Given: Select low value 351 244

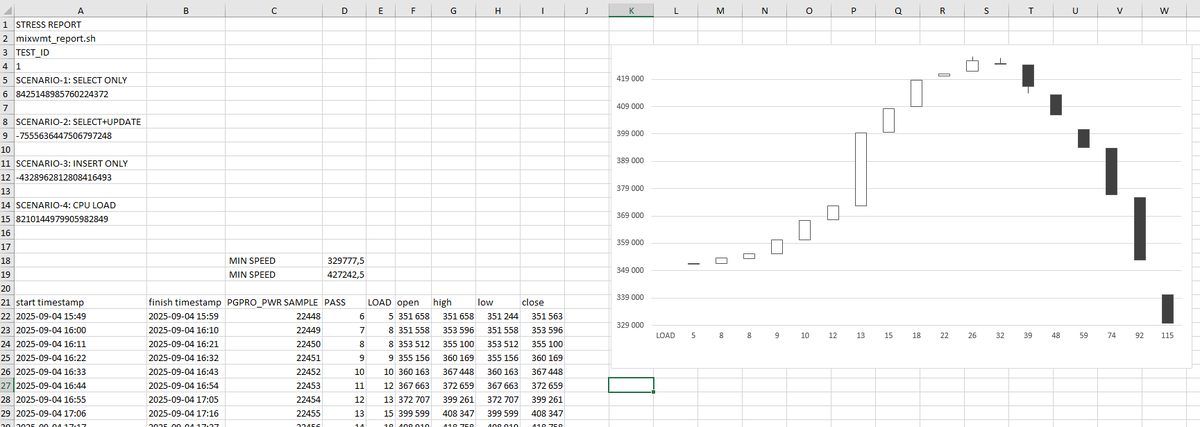Looking at the screenshot, I should tap(498, 316).
